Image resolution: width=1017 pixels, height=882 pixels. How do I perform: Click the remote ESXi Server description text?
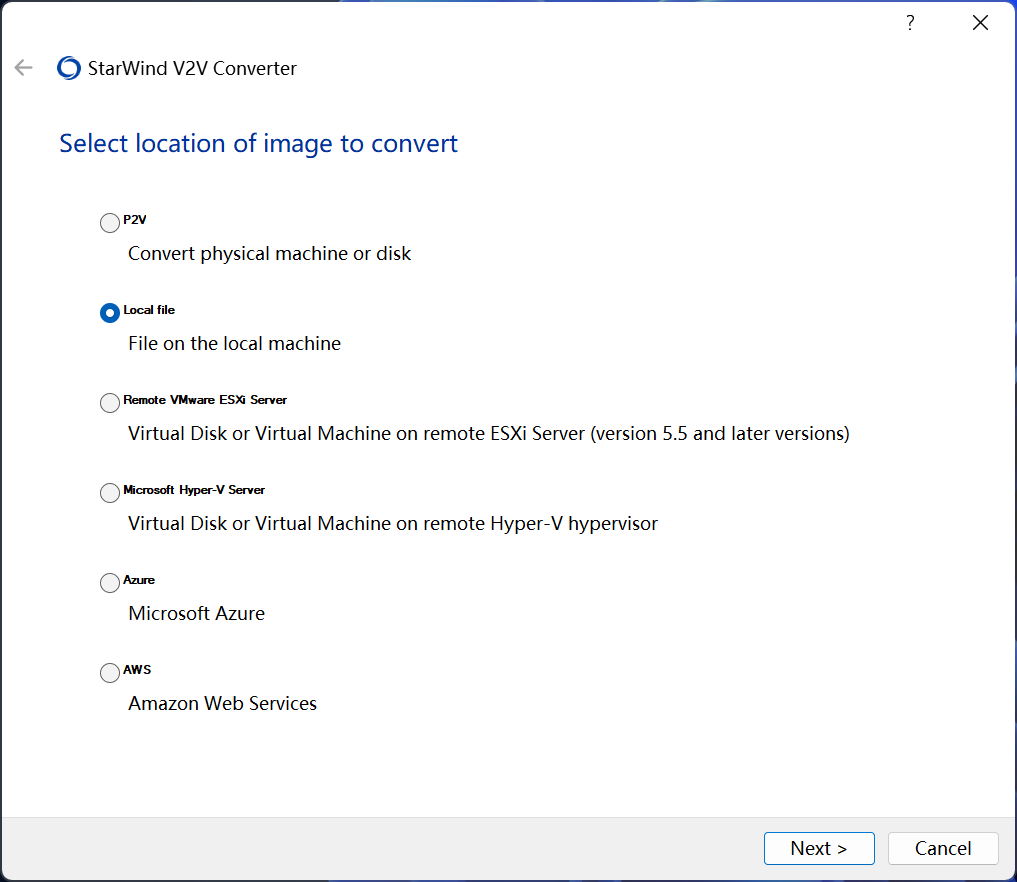coord(488,434)
